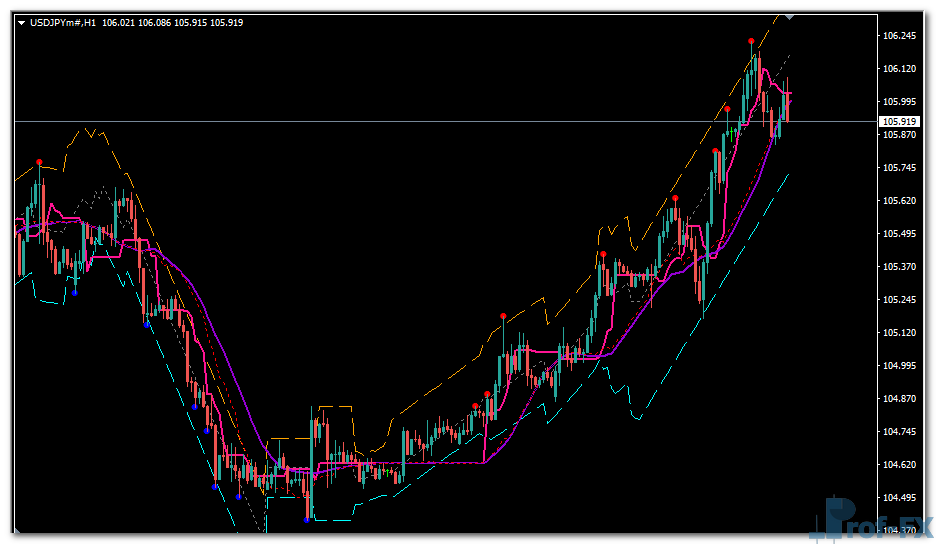Click the 105.870 label below current price
The image size is (936, 544).
point(900,135)
